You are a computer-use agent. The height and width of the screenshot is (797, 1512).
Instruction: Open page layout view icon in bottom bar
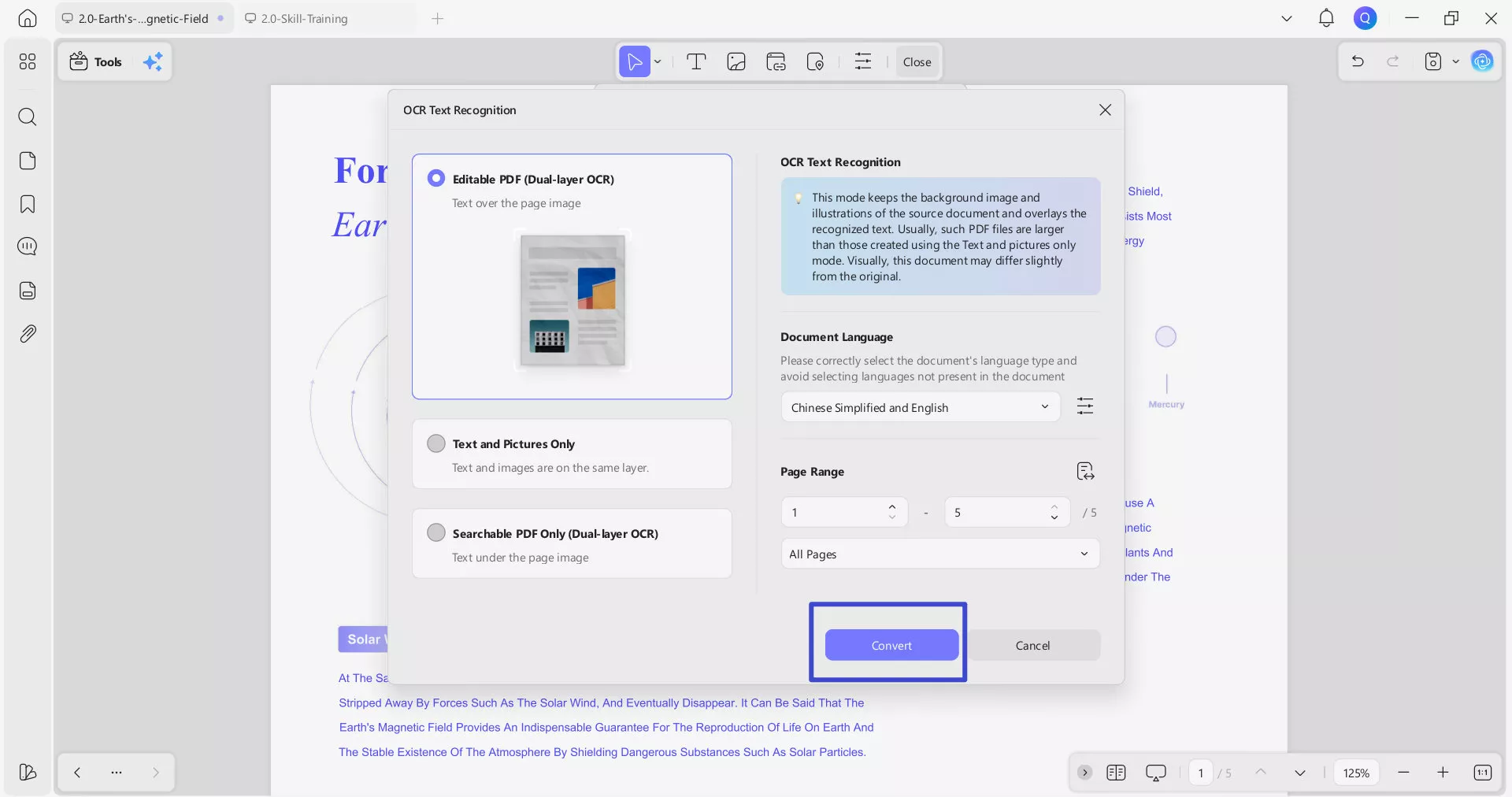click(x=1116, y=773)
